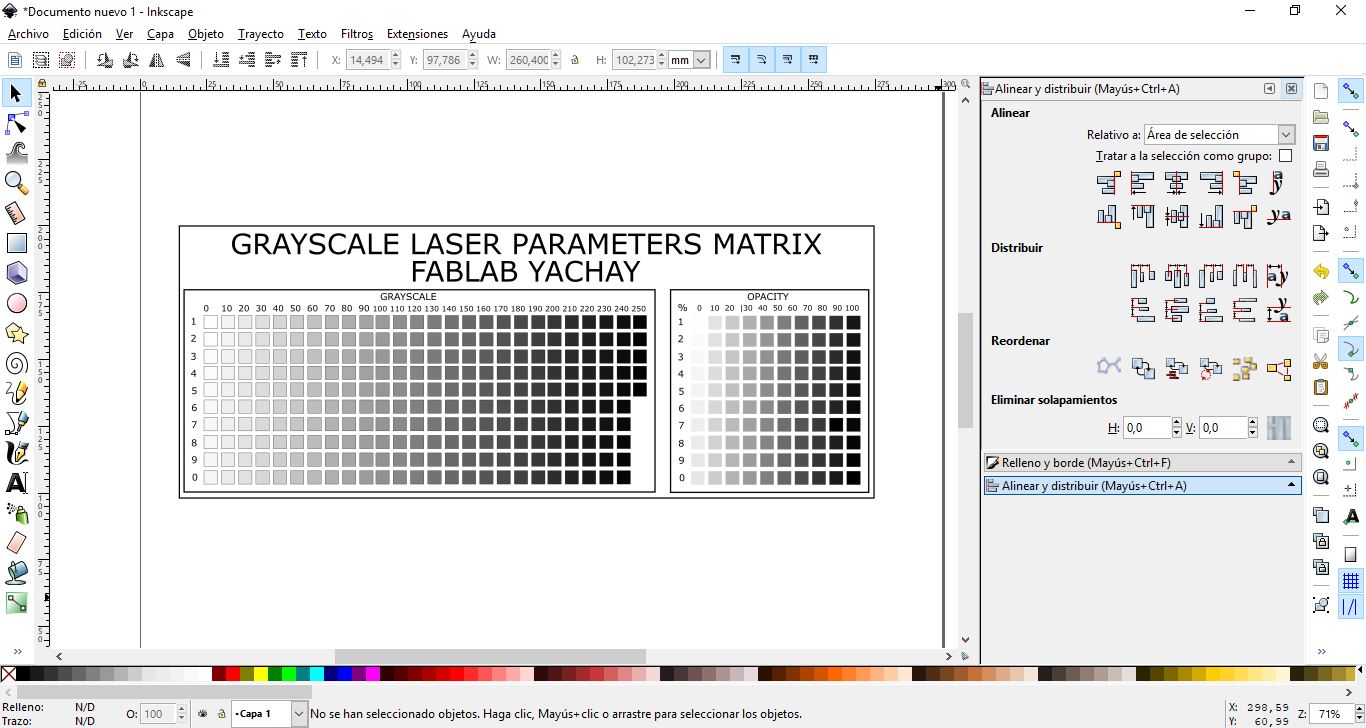Select the Node editing tool
This screenshot has height=728, width=1366.
16,123
